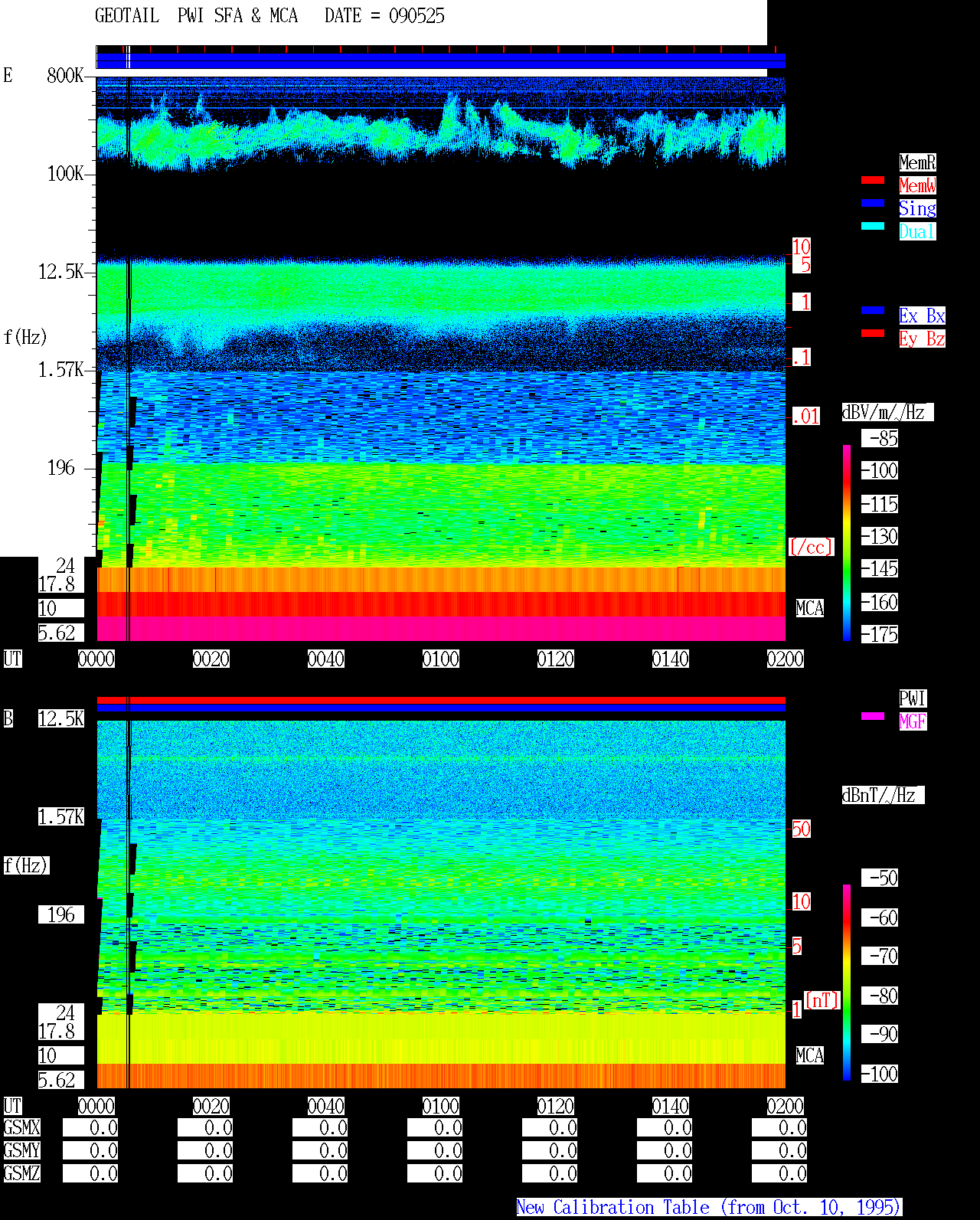The image size is (980, 1220).
Task: Click the cyan Dual legend swatch
Action: pos(873,226)
